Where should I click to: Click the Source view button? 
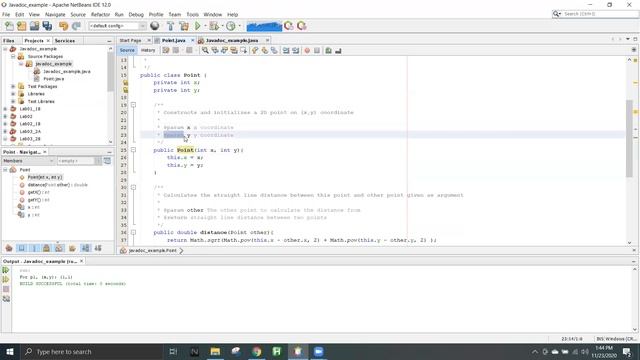127,50
